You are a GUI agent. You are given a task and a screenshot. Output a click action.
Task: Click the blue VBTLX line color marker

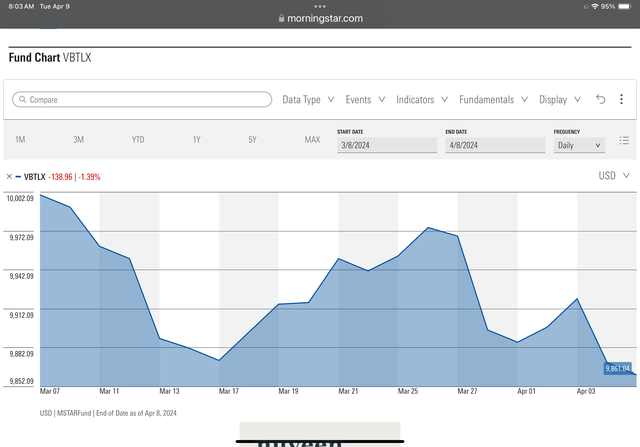click(x=18, y=177)
